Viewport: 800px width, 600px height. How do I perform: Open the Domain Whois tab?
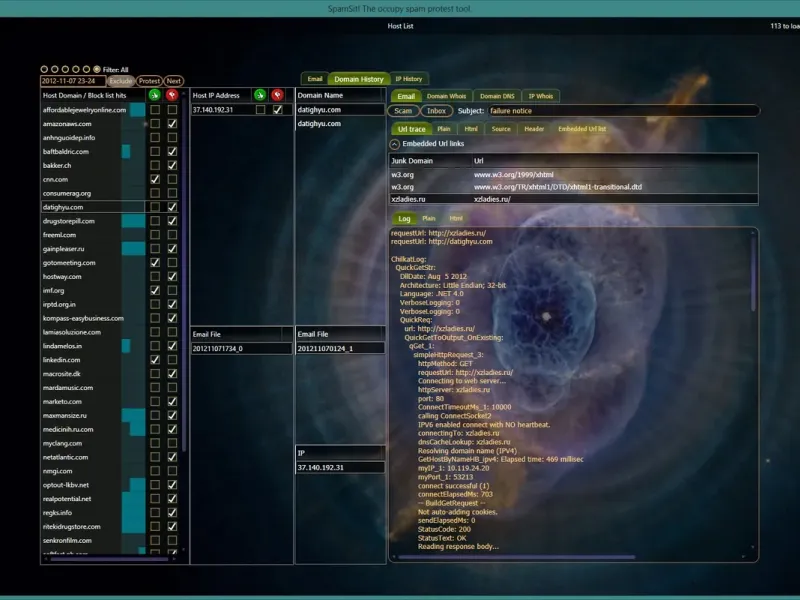(446, 96)
